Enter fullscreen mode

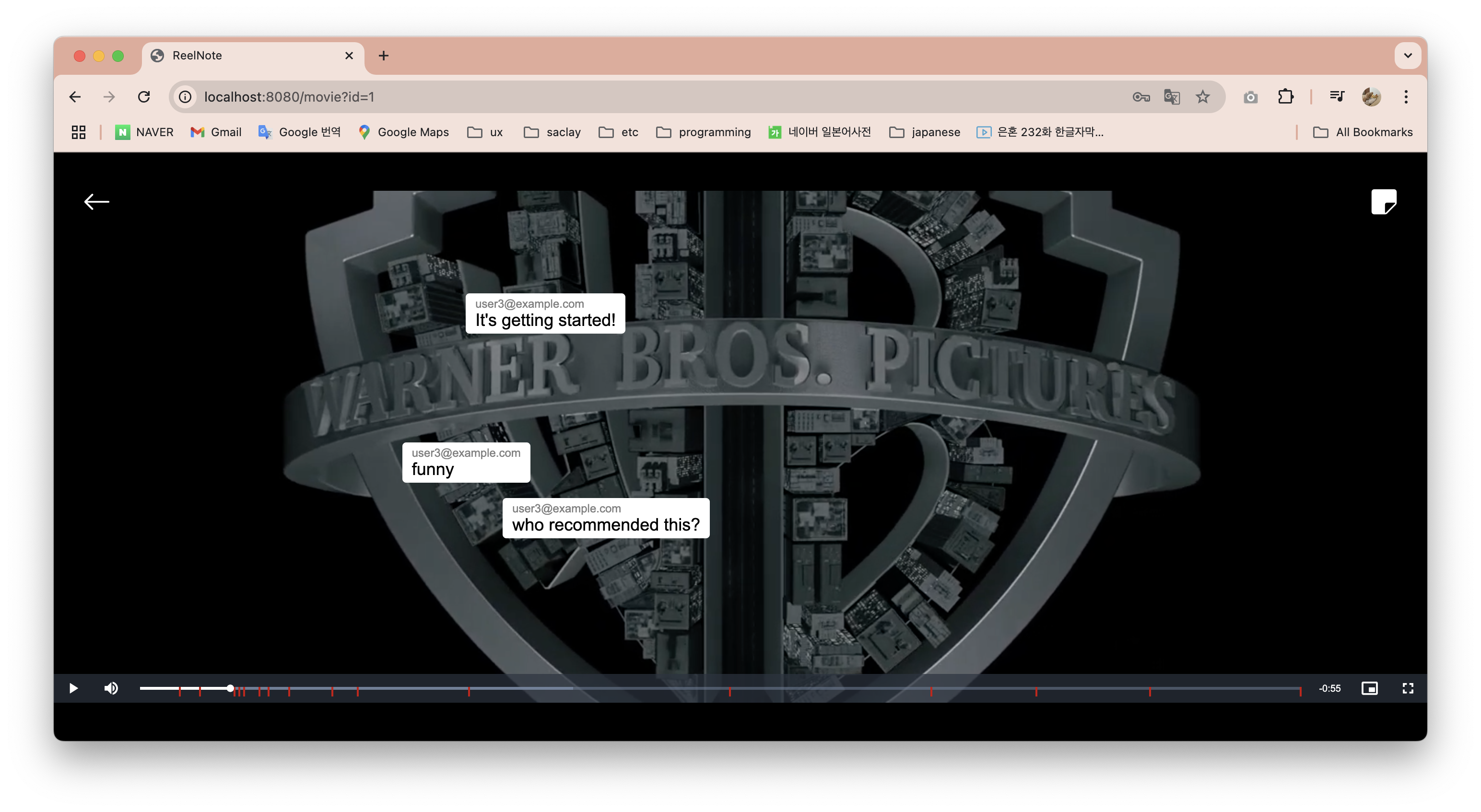click(x=1408, y=688)
